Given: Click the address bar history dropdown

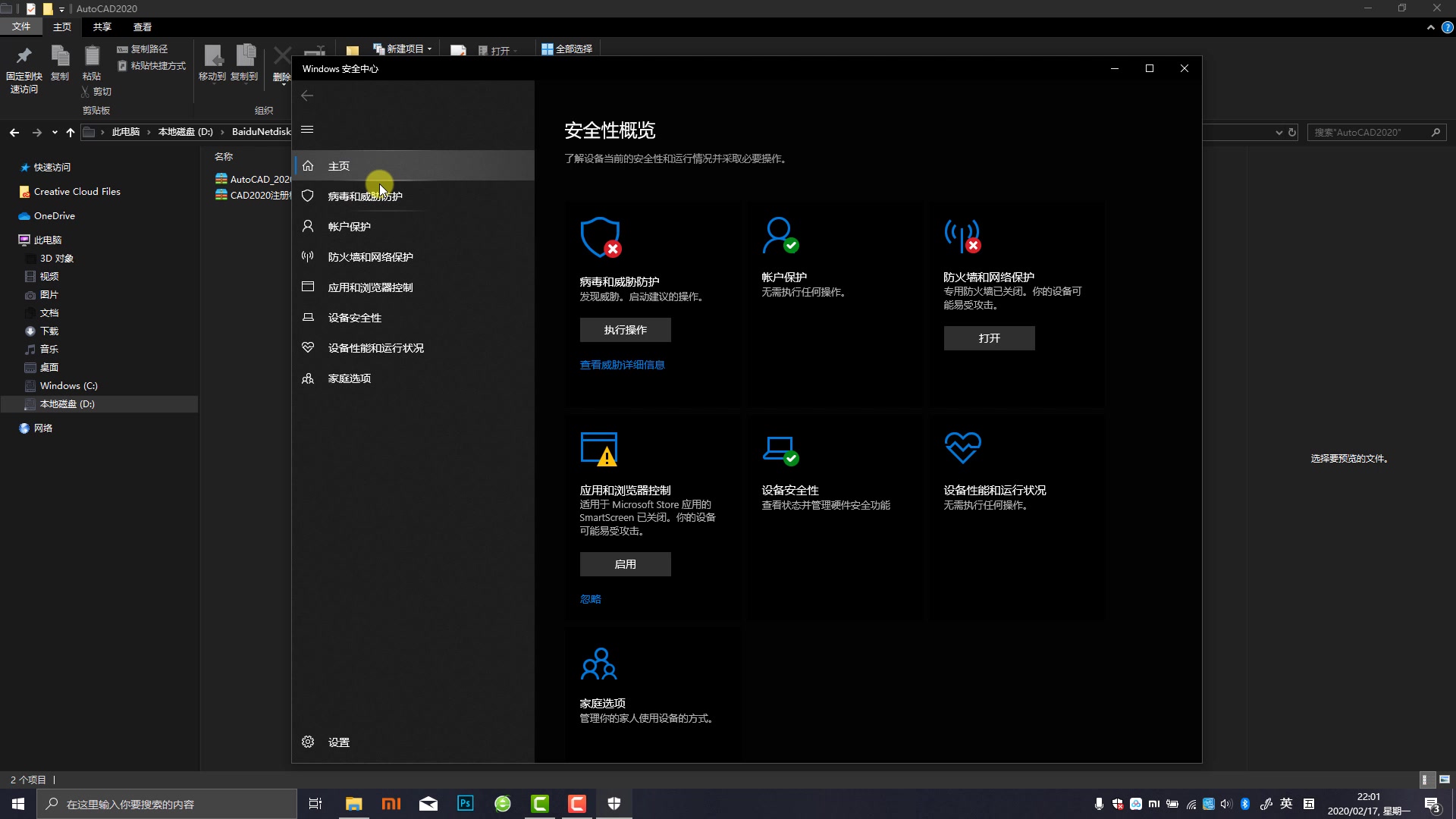Looking at the screenshot, I should tap(1279, 132).
